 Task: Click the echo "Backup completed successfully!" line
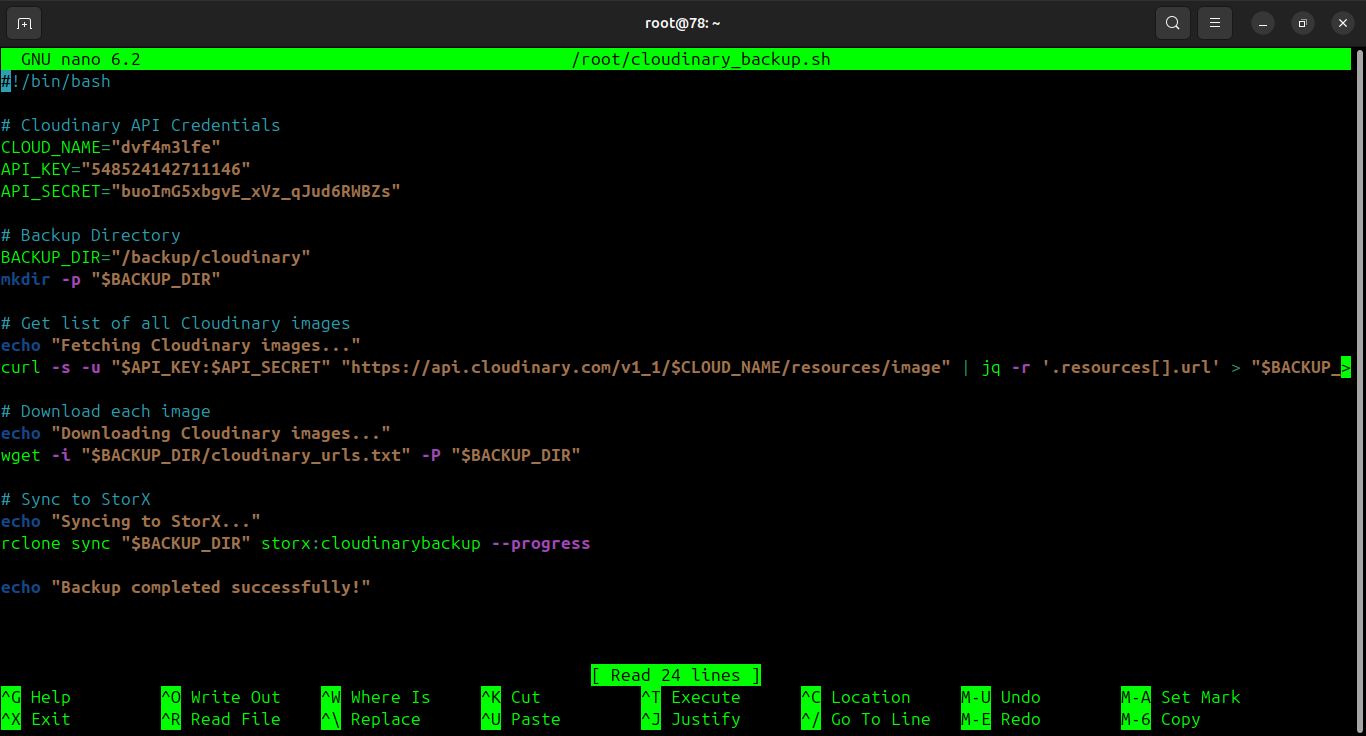tap(186, 587)
